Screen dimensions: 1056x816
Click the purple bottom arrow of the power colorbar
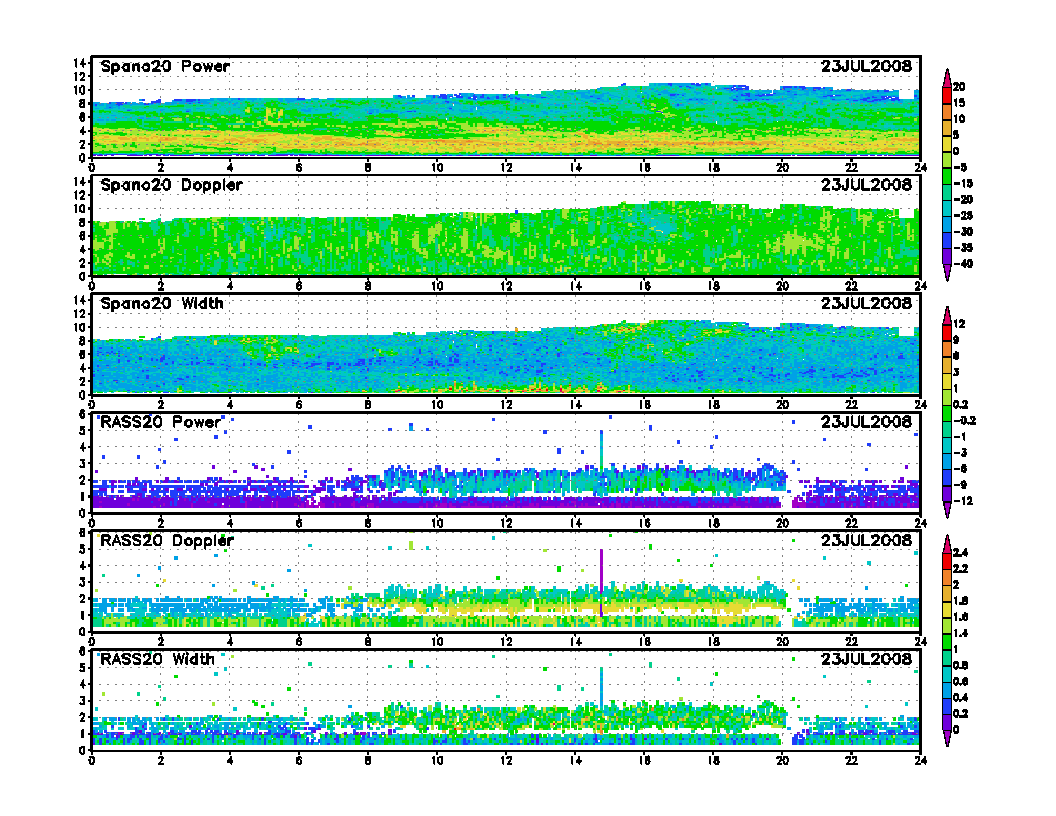pos(947,272)
